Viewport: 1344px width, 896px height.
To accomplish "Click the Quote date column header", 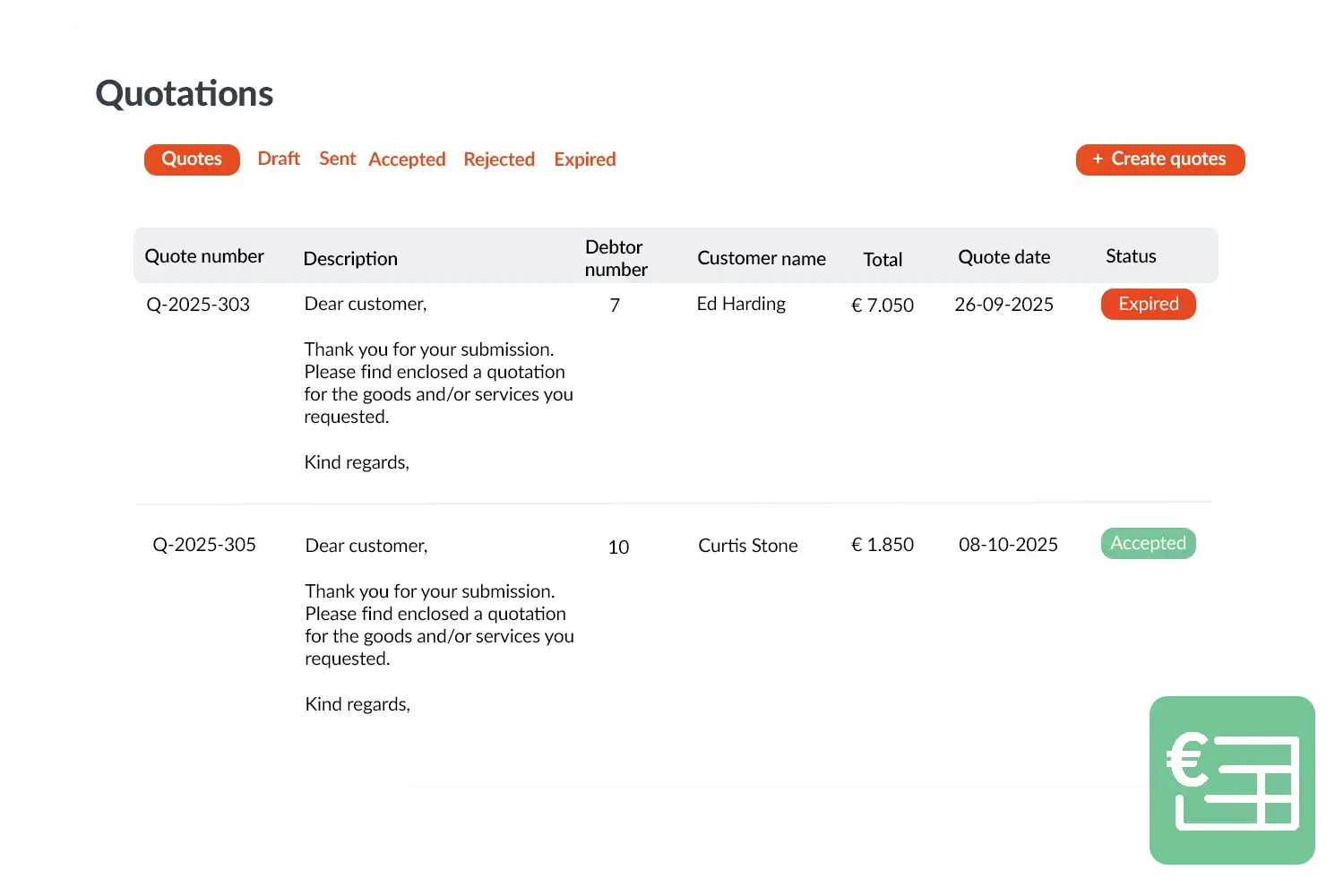I will click(x=1004, y=257).
